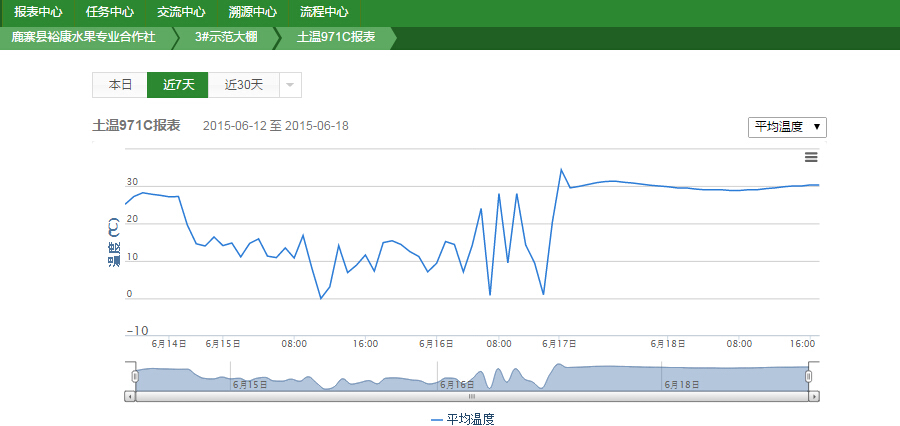Image resolution: width=900 pixels, height=426 pixels.
Task: Click the 土温971C报表 breadcrumb
Action: click(336, 37)
